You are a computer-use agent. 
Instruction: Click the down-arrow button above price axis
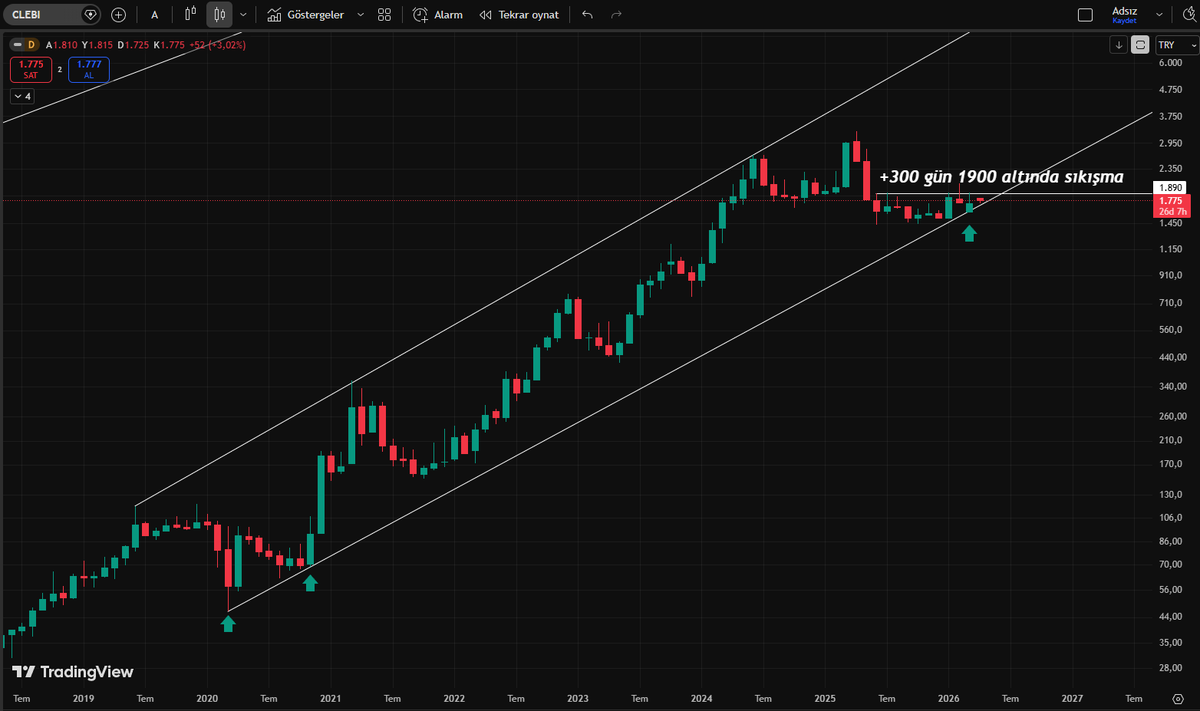click(x=1119, y=45)
